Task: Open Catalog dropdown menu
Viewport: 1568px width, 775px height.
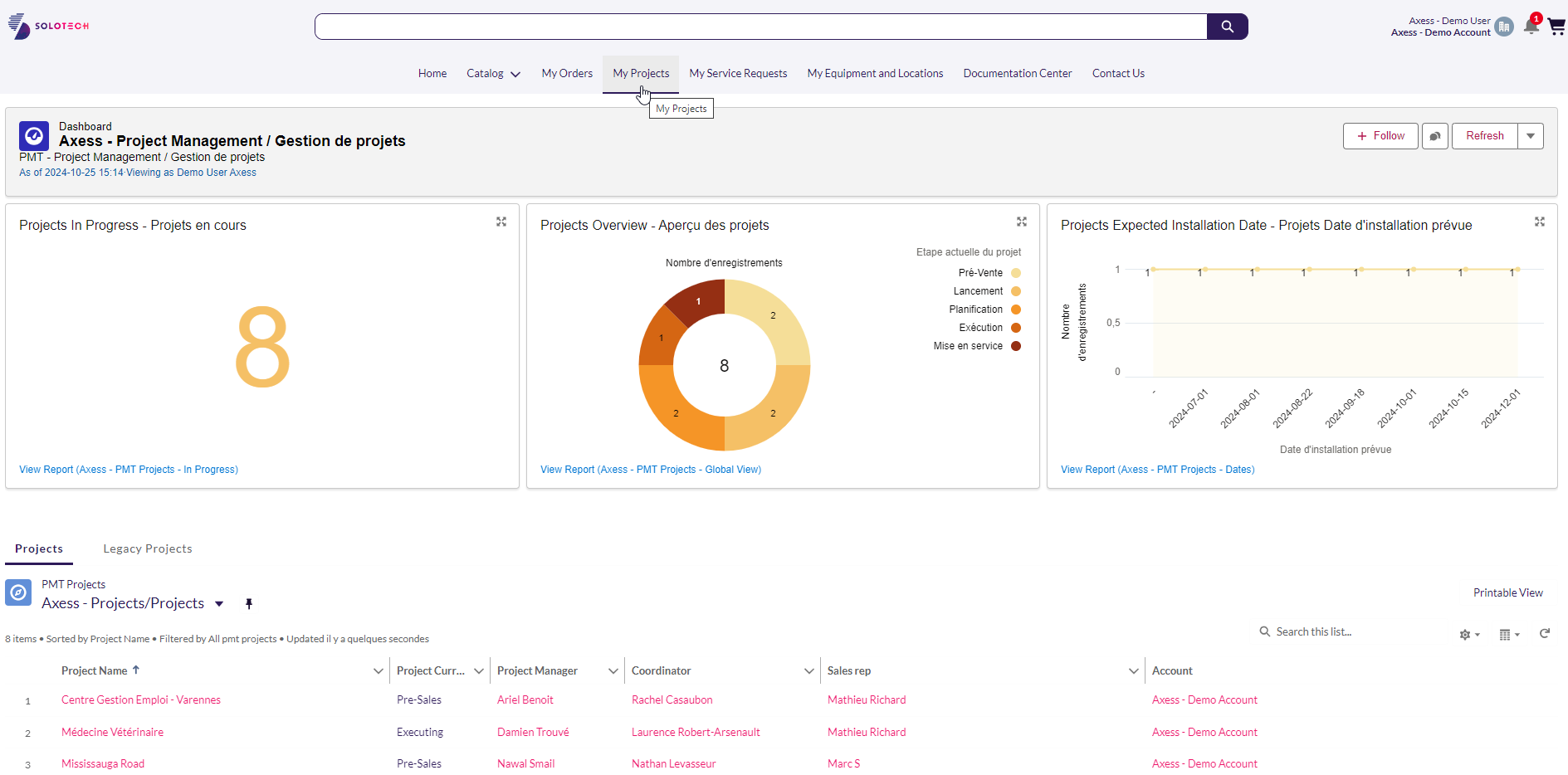Action: (x=493, y=74)
